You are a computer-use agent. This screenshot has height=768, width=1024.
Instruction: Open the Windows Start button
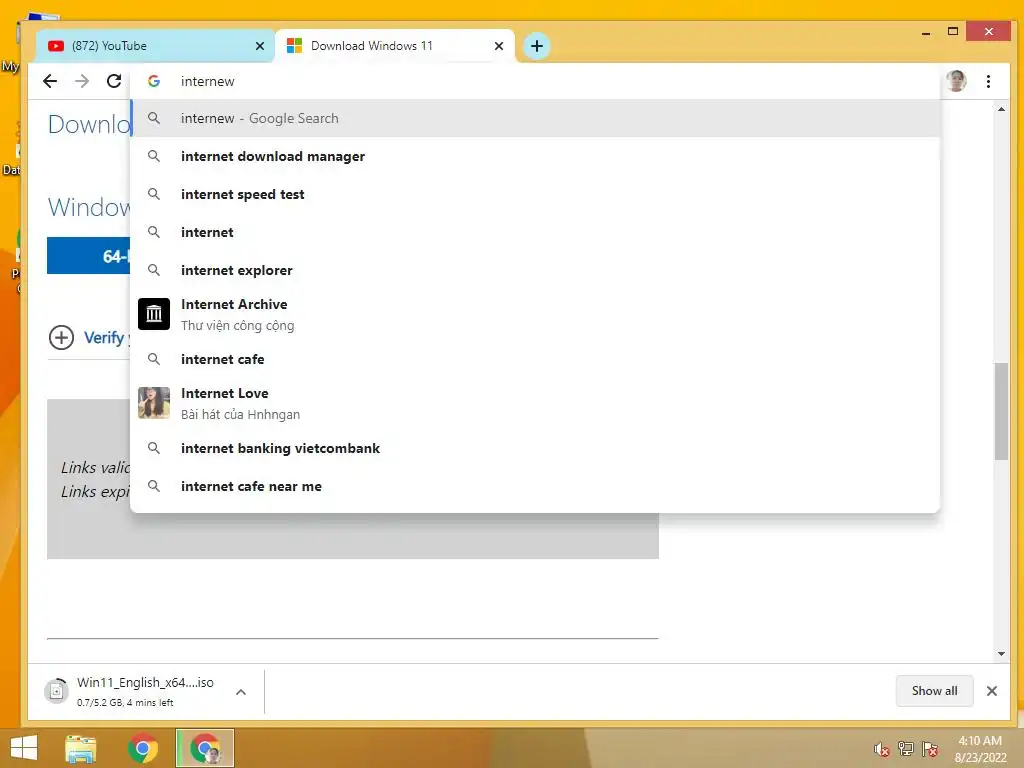24,748
